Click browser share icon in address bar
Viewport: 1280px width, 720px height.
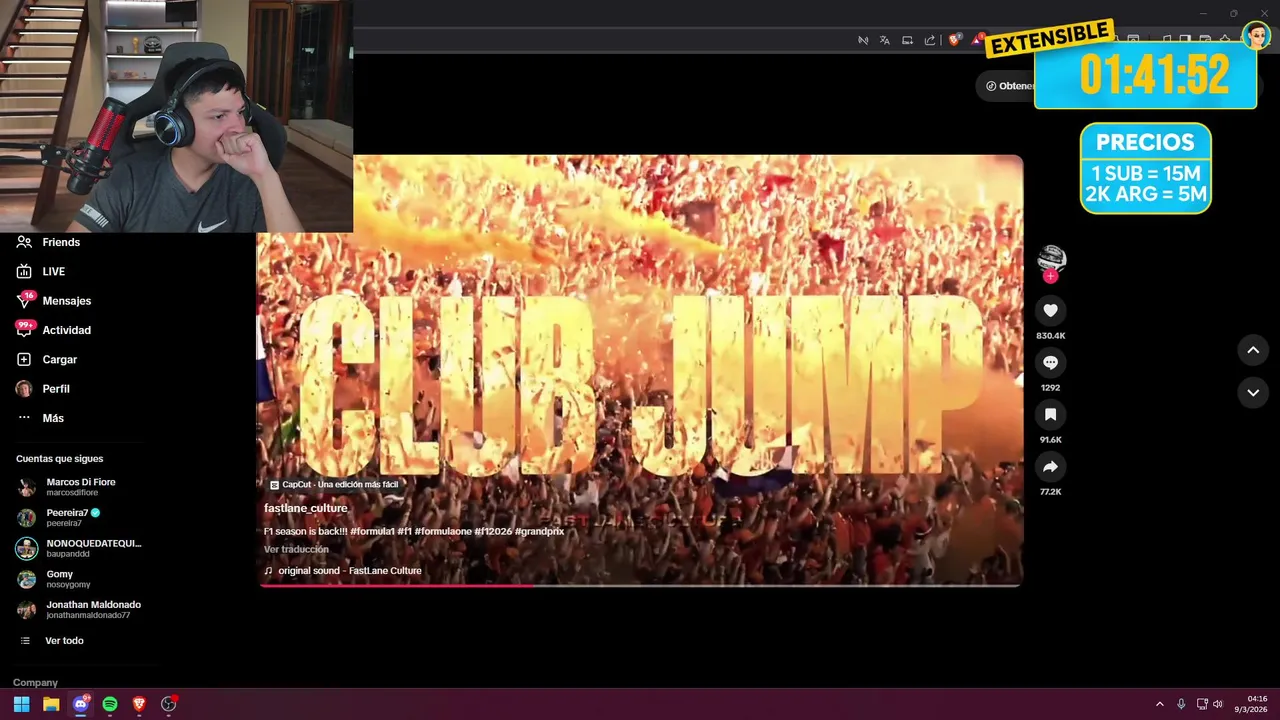[930, 40]
